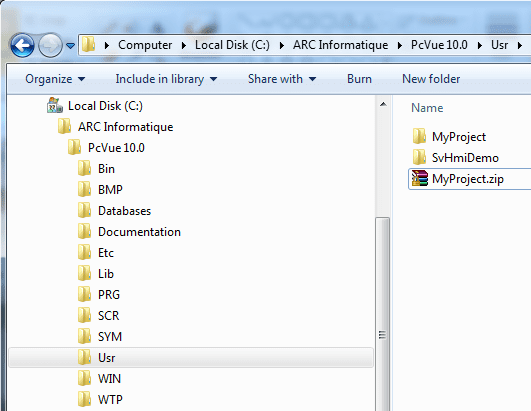531x411 pixels.
Task: Select the MyProject folder name in file list
Action: coord(459,137)
